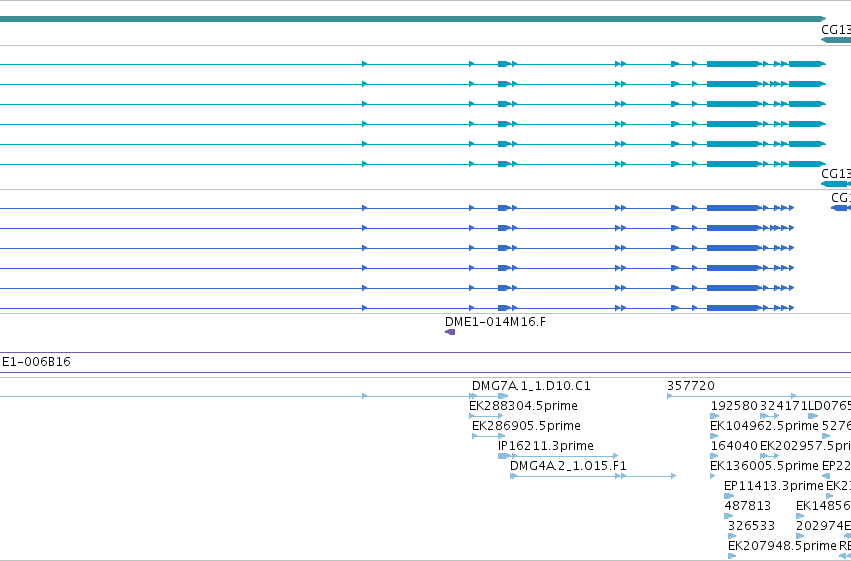Select the arrow glyph beneath EP11413.3prime
851x561 pixels.
click(729, 496)
